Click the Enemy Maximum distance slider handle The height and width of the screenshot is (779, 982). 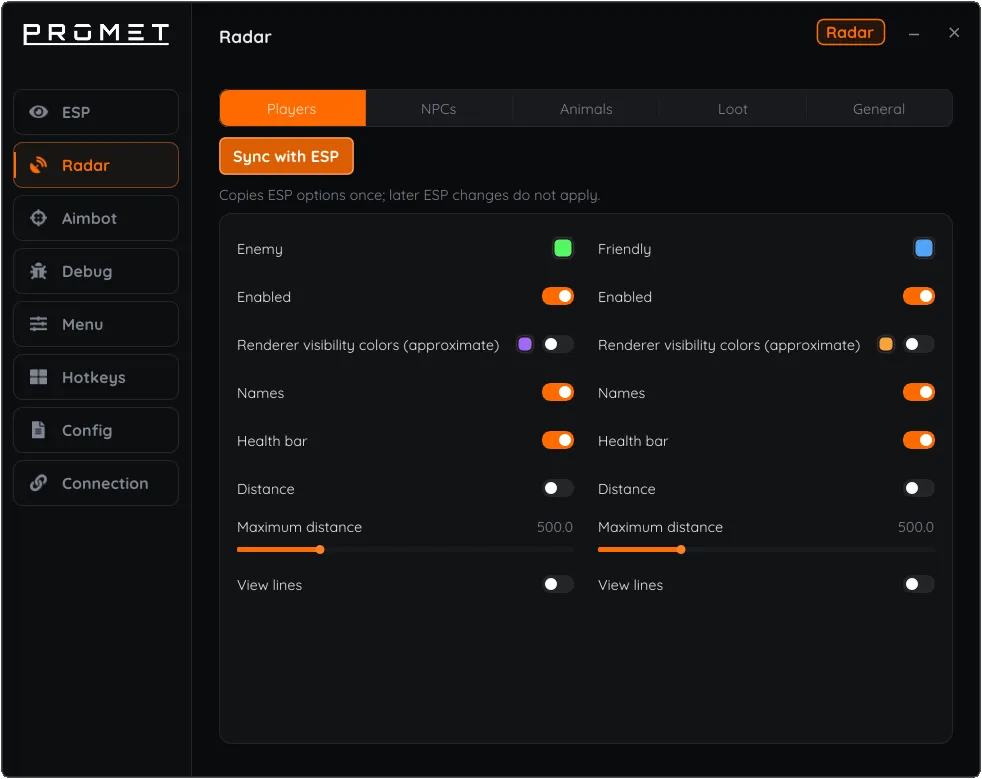[320, 550]
